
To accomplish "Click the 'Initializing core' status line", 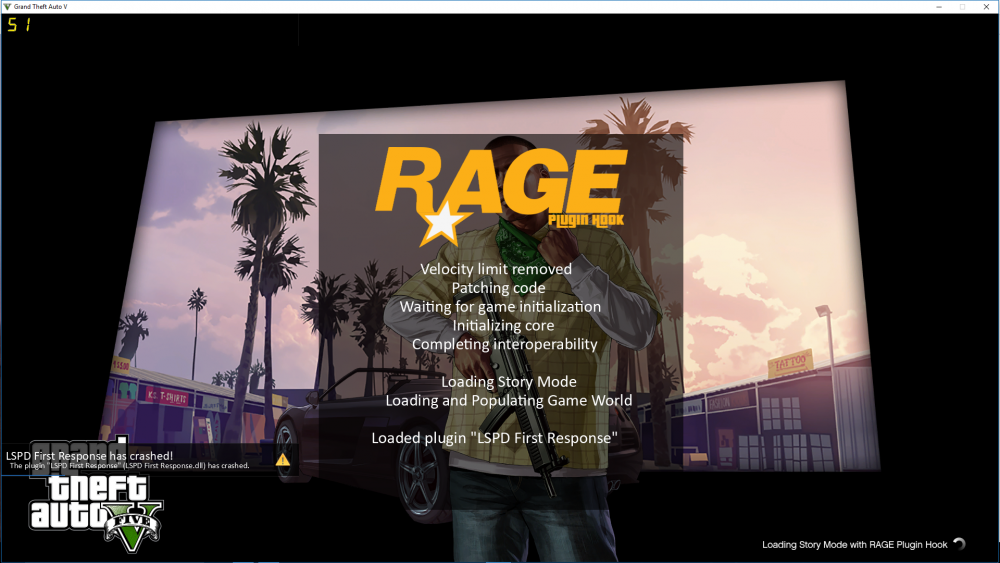I will pos(503,325).
